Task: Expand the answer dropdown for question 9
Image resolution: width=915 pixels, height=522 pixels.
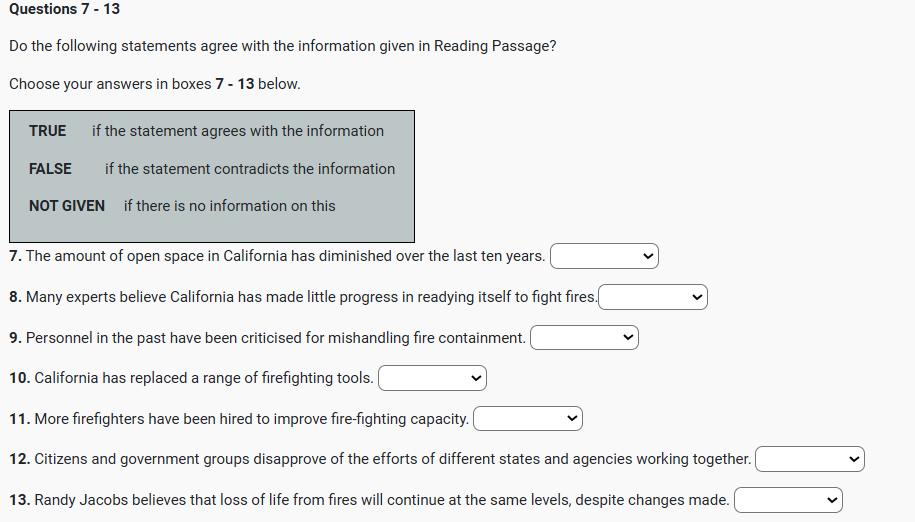Action: [x=584, y=338]
